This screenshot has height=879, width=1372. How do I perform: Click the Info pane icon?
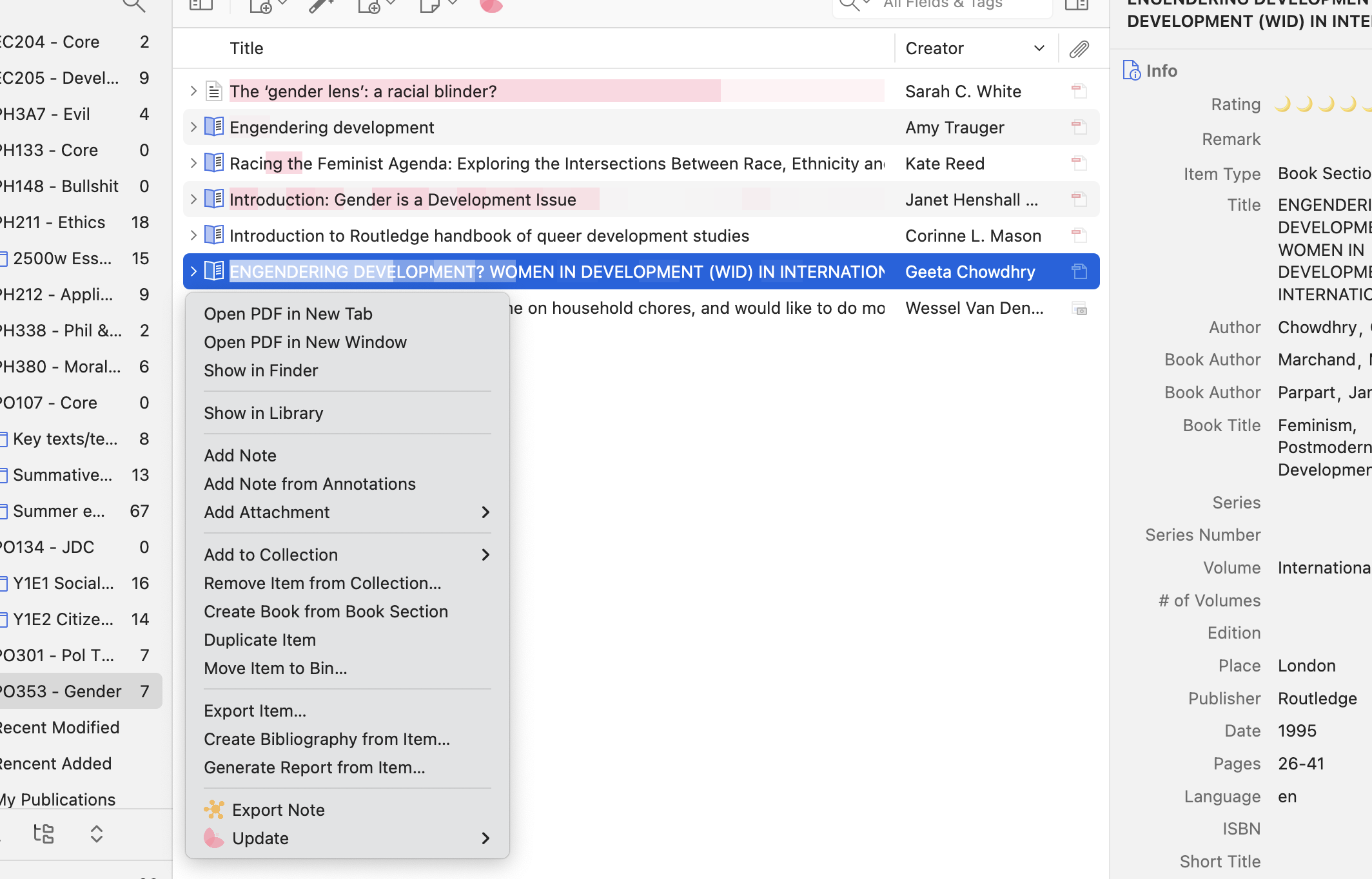pyautogui.click(x=1132, y=70)
